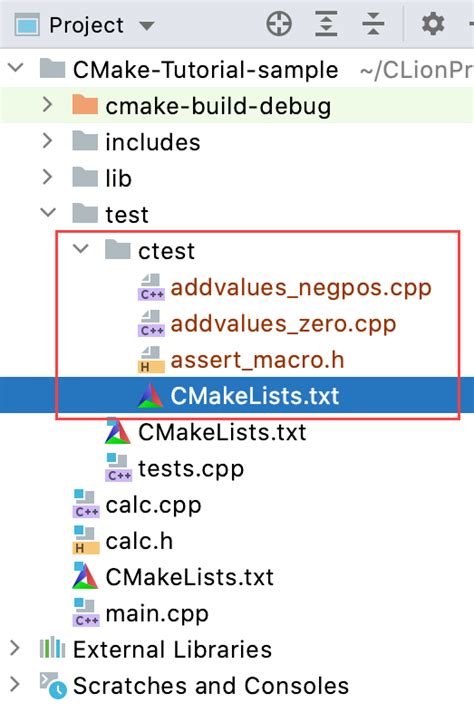Select addvalues_negpos.cpp in the tree
Screen dimensions: 474x722
point(301,288)
